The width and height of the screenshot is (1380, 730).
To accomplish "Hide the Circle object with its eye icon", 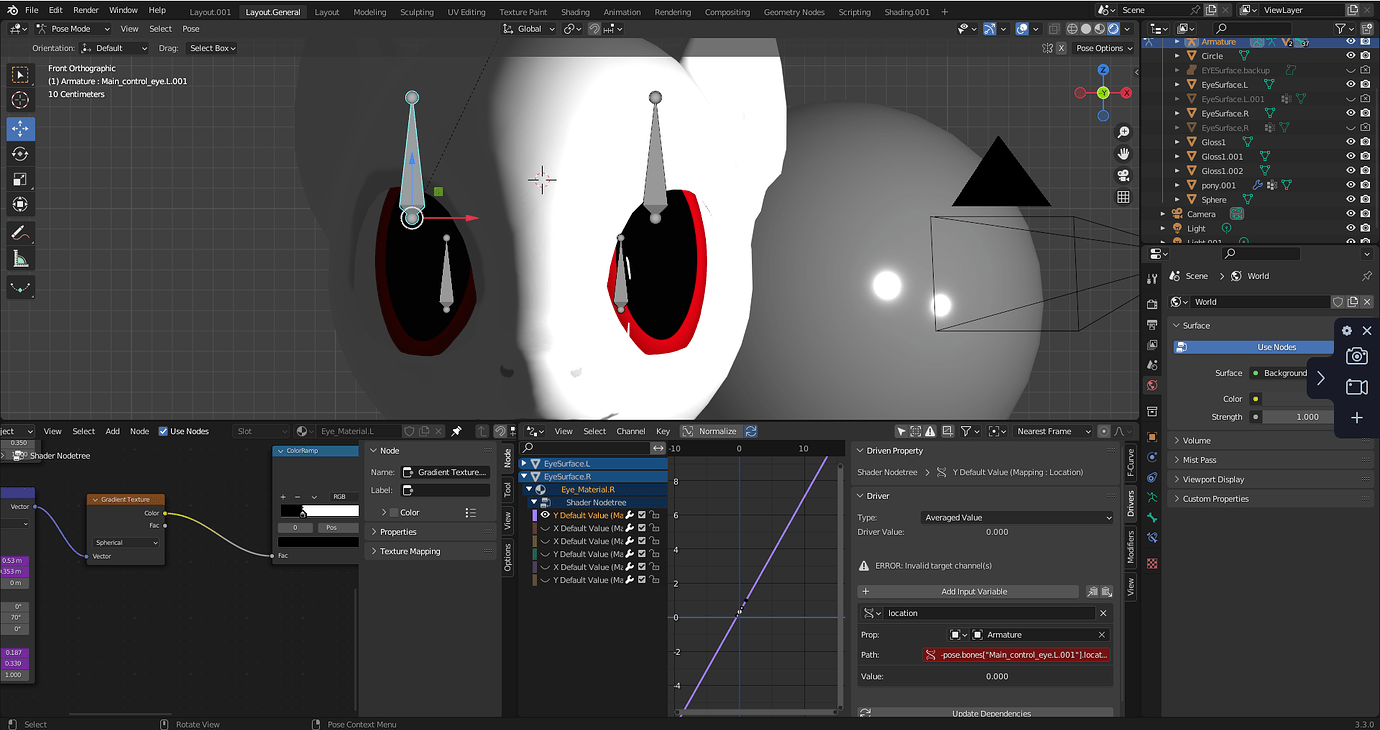I will click(1351, 56).
